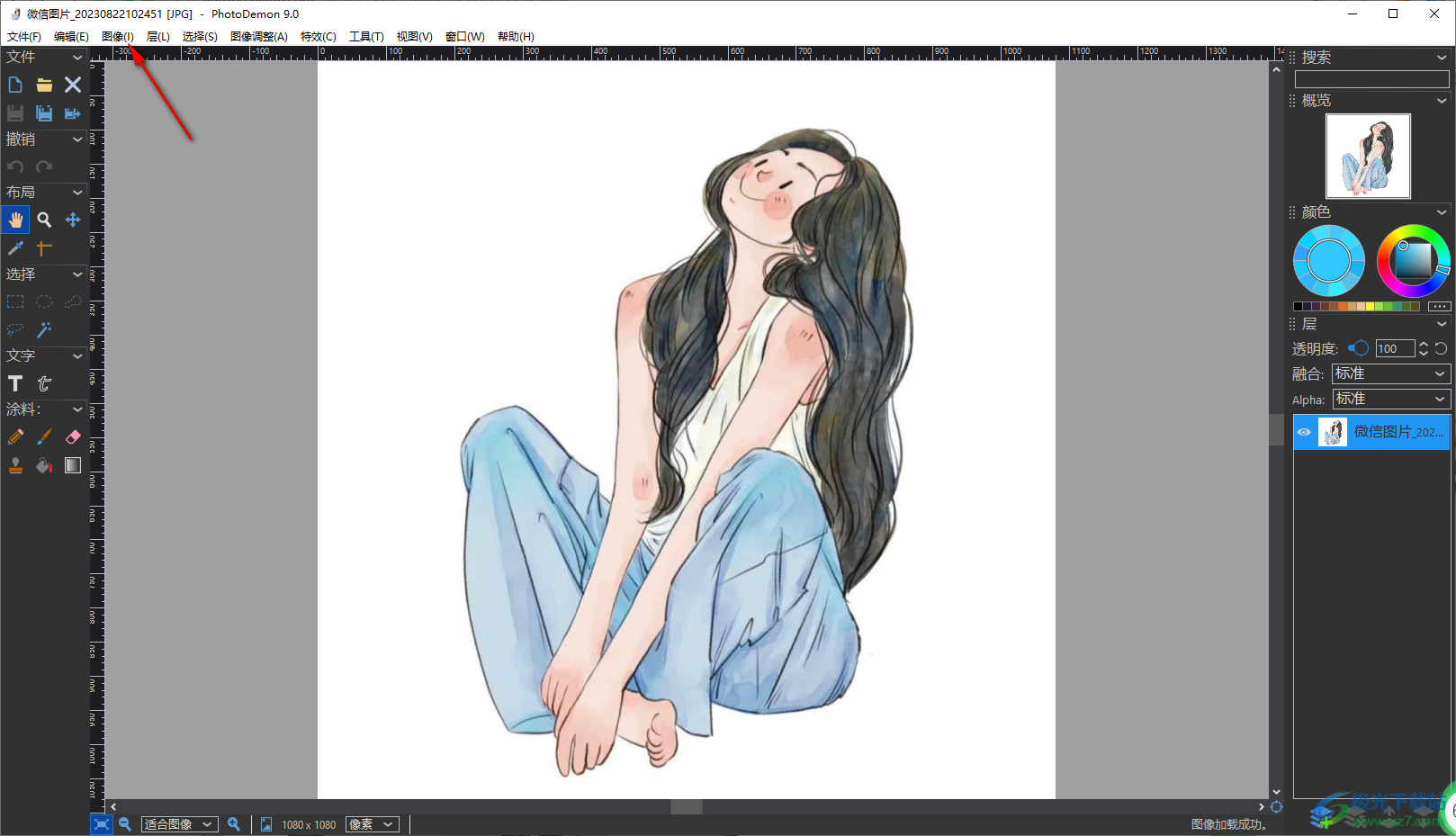
Task: Open the 图像调整(A) menu
Action: click(x=259, y=37)
